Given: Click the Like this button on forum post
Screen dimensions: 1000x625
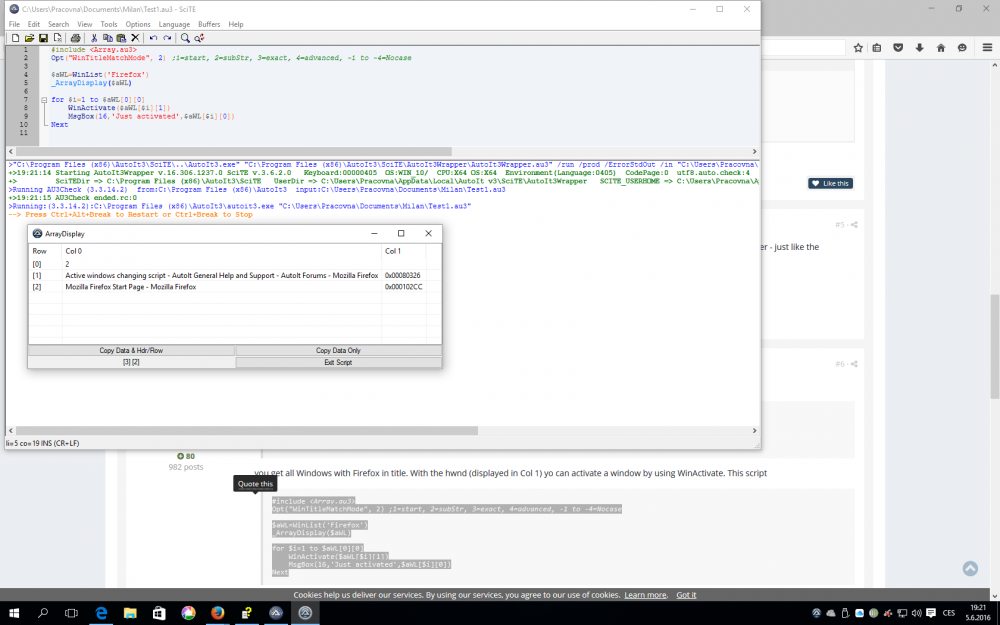Looking at the screenshot, I should coord(830,184).
